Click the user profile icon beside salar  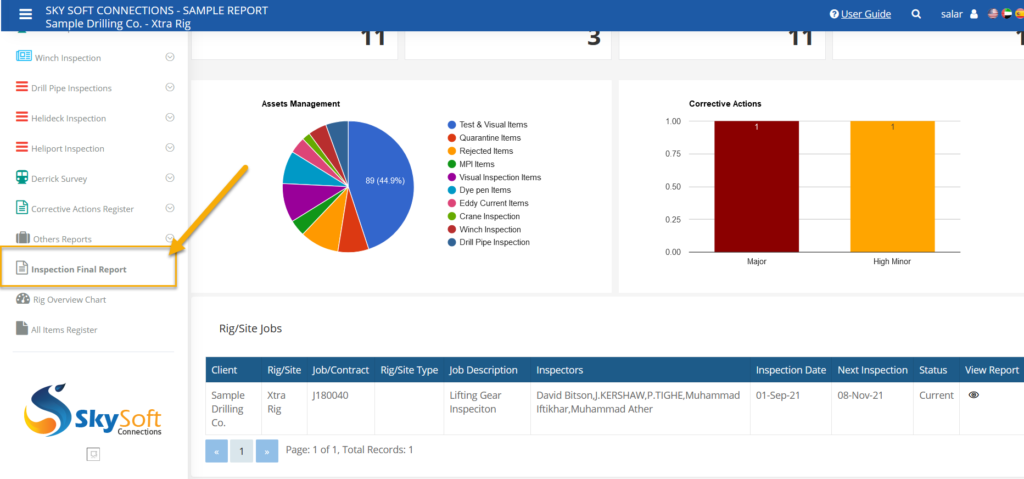point(973,14)
